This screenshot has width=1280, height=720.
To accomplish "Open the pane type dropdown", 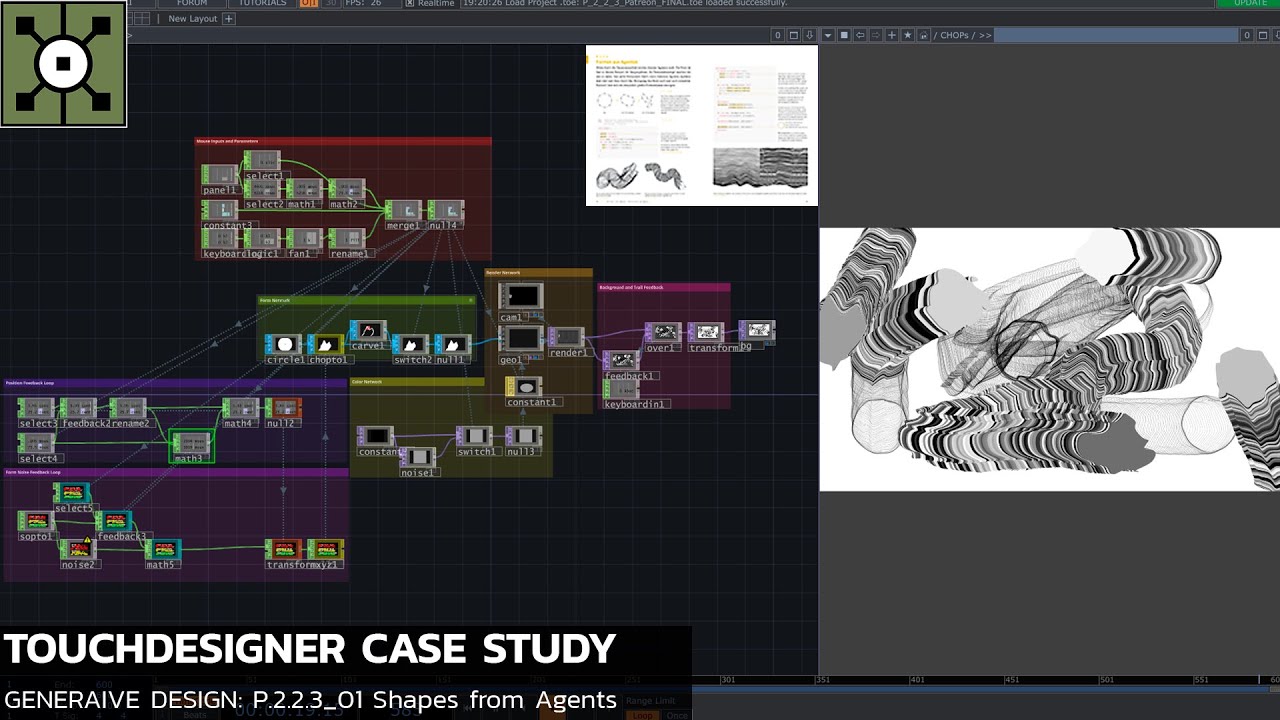I will click(828, 35).
